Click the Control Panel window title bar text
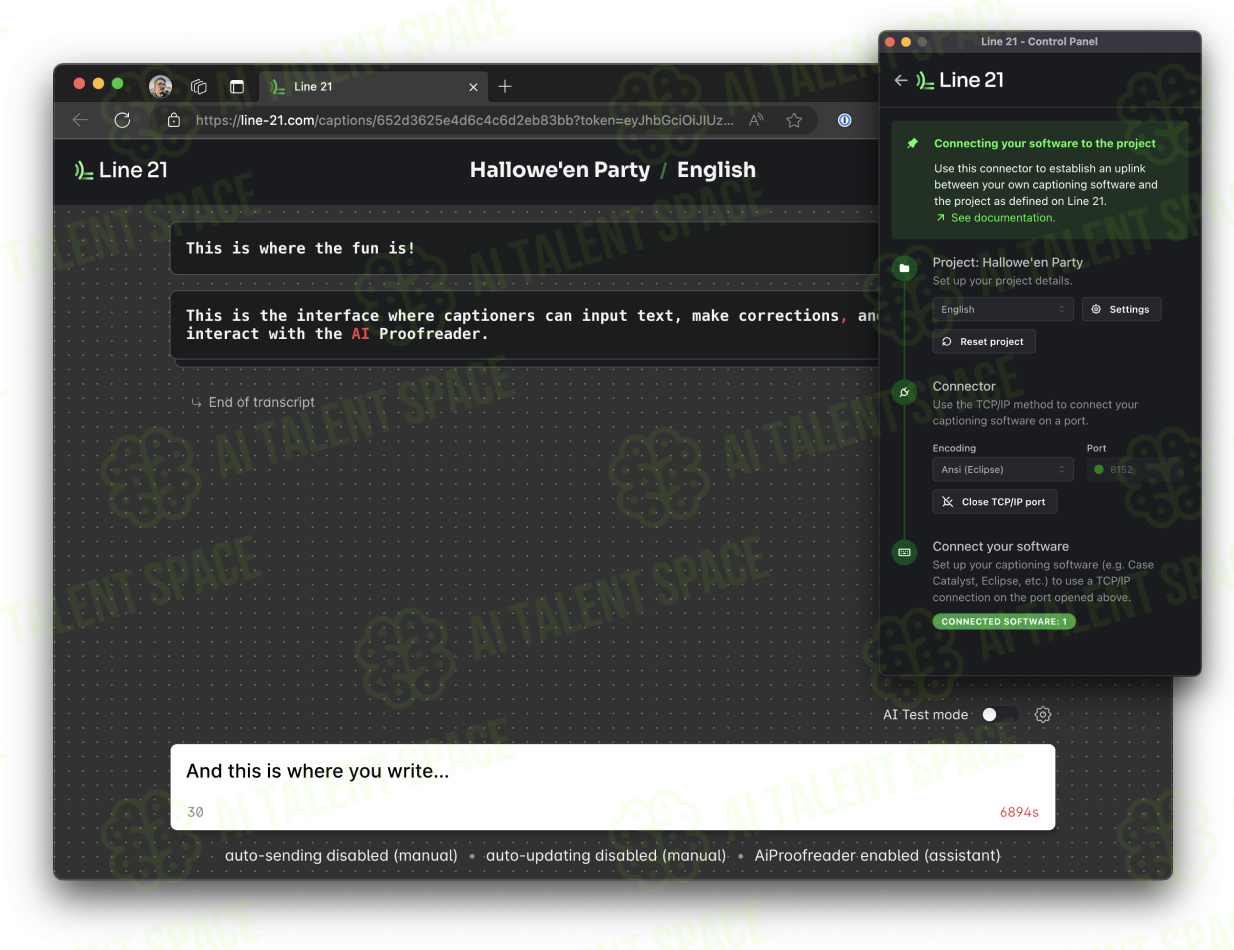Screen dimensions: 1234x950 pyautogui.click(x=1040, y=42)
